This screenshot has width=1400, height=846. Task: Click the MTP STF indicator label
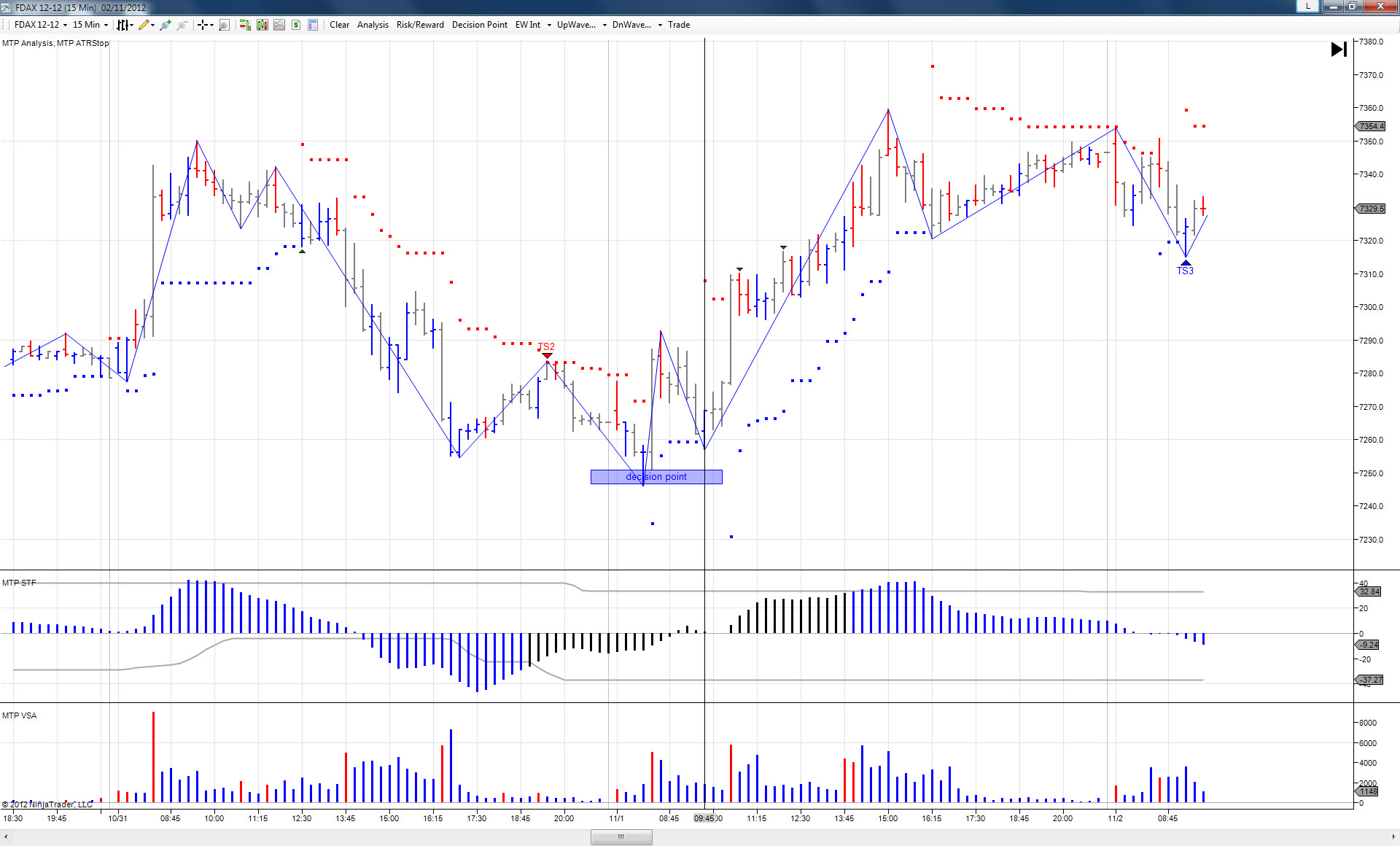click(x=19, y=583)
